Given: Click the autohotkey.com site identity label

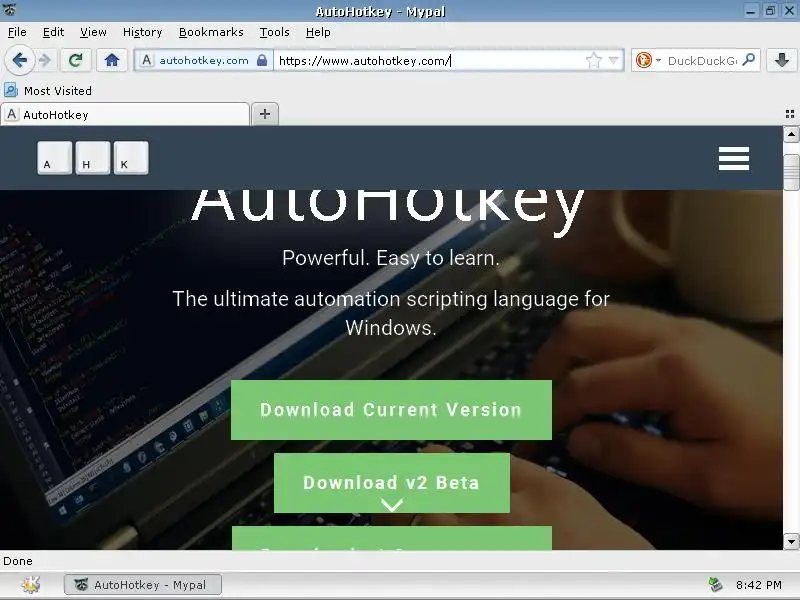Looking at the screenshot, I should pyautogui.click(x=204, y=60).
